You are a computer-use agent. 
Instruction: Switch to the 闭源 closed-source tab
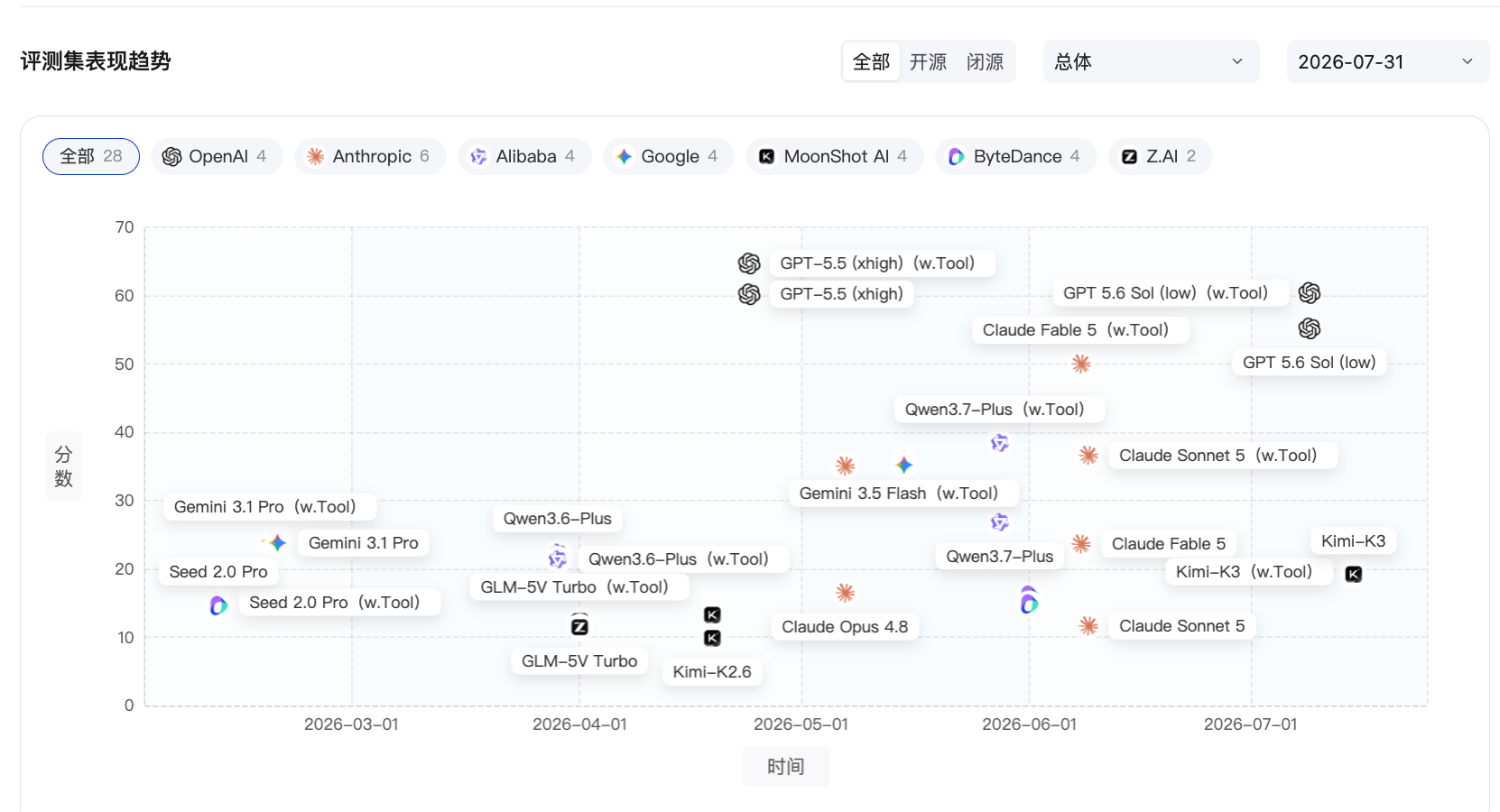coord(985,61)
